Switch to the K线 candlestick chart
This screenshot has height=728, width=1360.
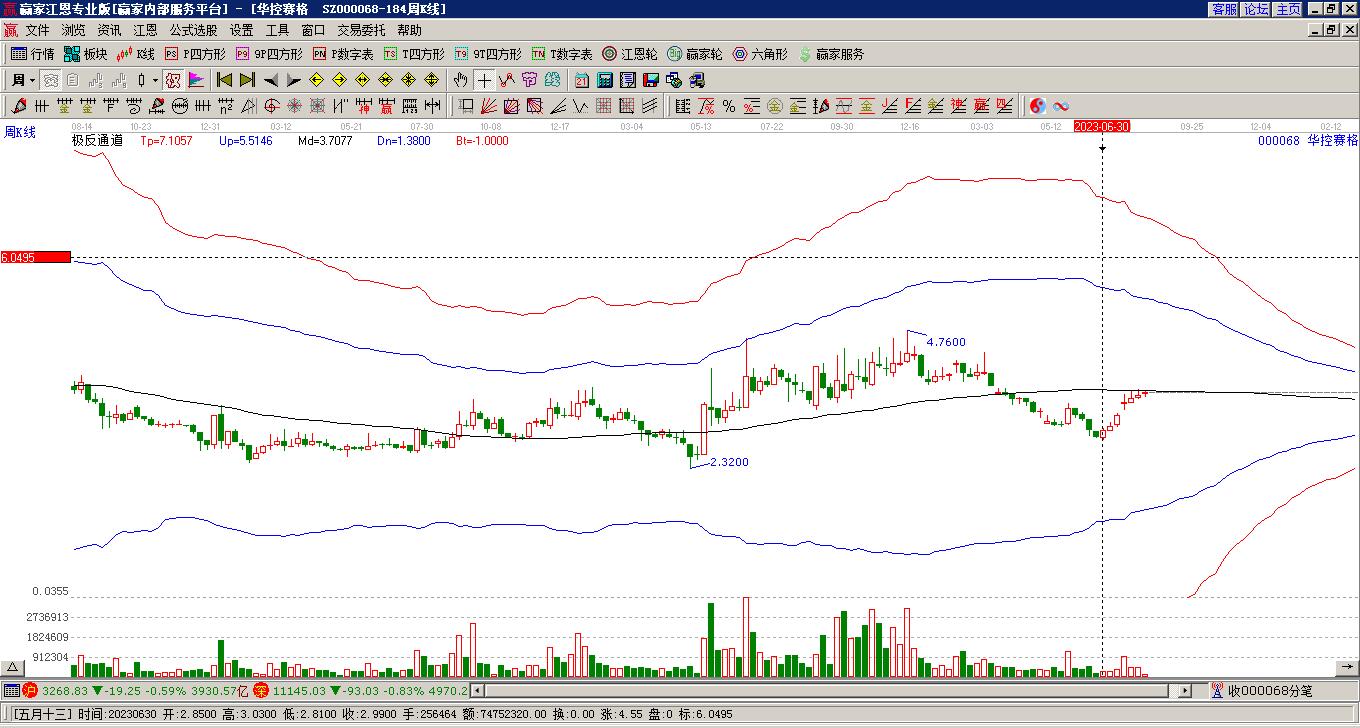[x=136, y=54]
